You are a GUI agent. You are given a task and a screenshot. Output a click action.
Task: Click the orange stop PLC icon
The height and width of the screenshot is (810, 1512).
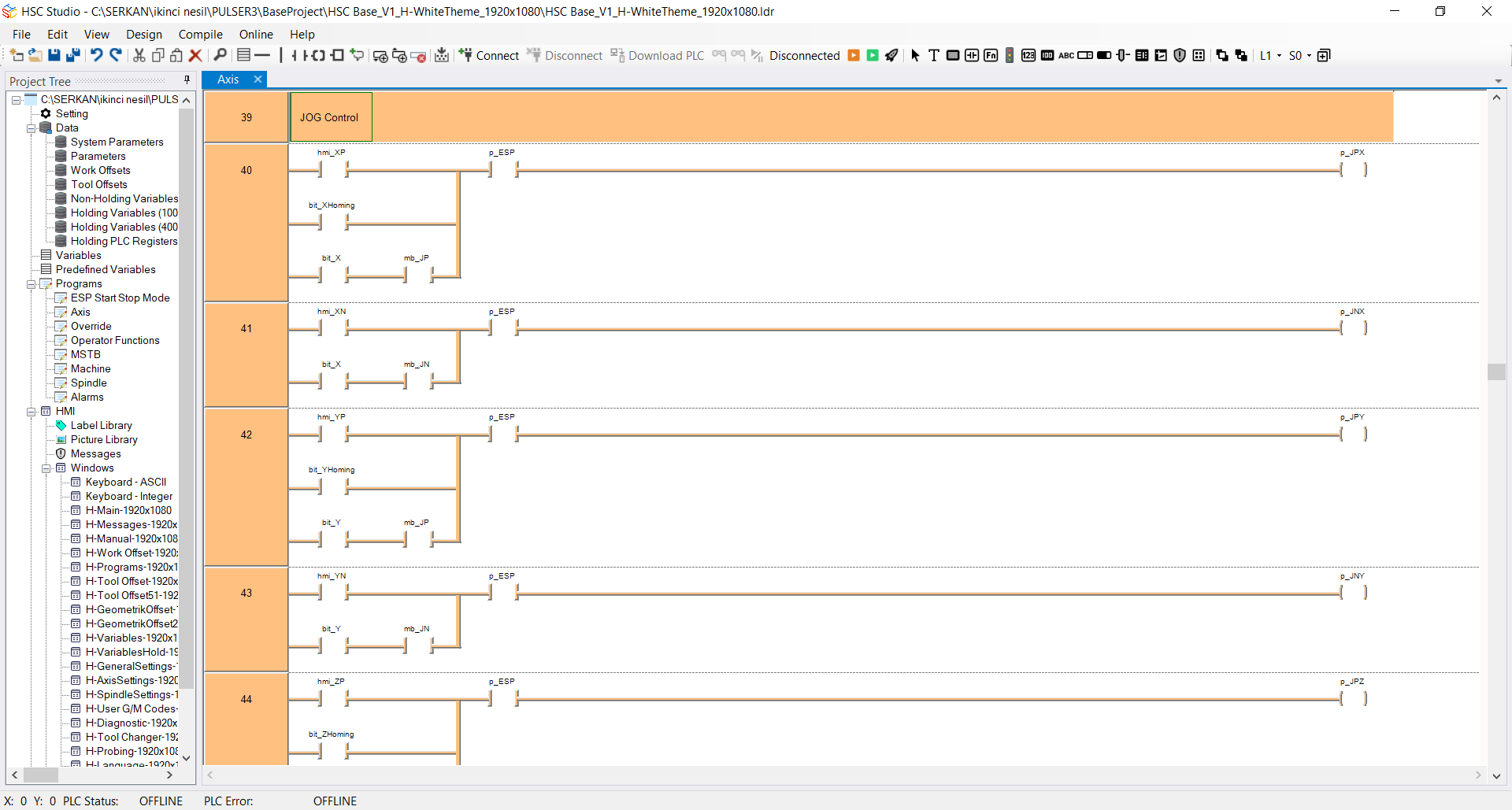tap(854, 55)
